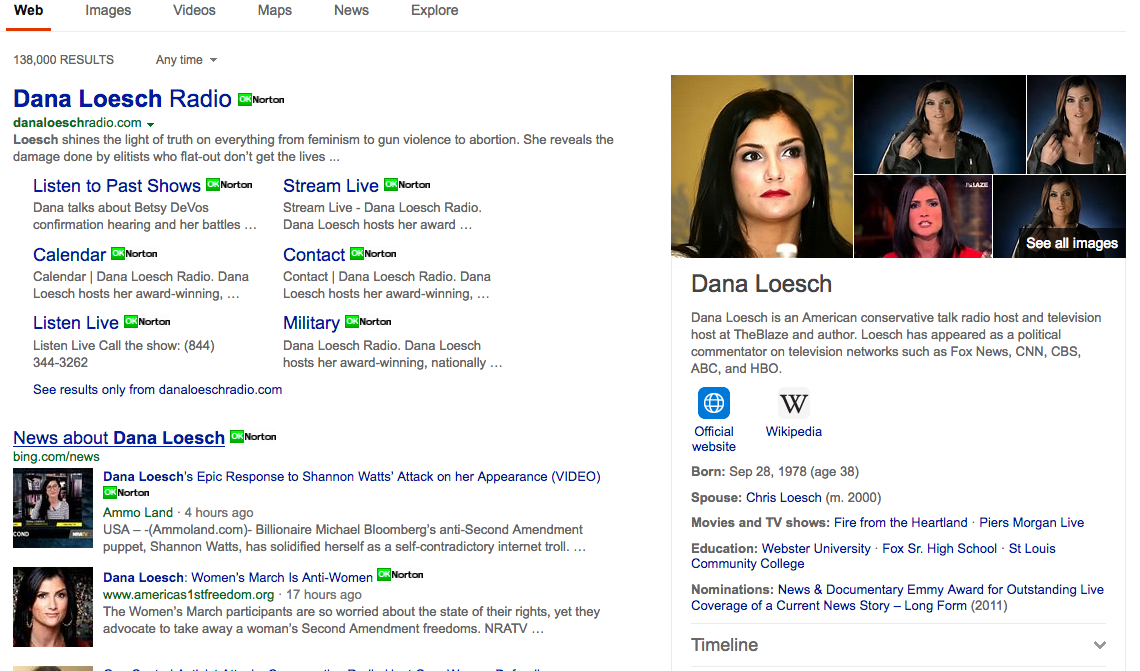The image size is (1140, 671).
Task: Open large Dana Loesch portrait photo
Action: tap(761, 166)
